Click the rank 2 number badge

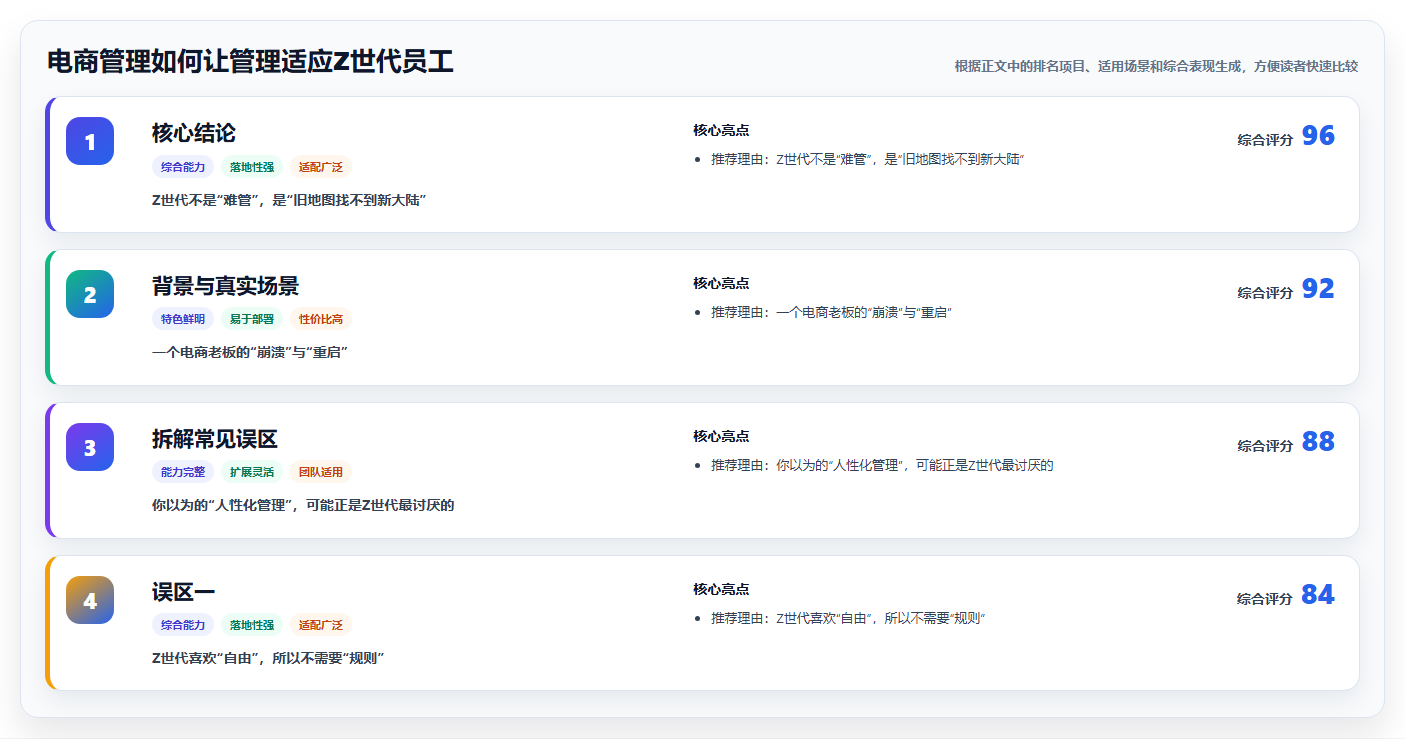click(x=90, y=294)
